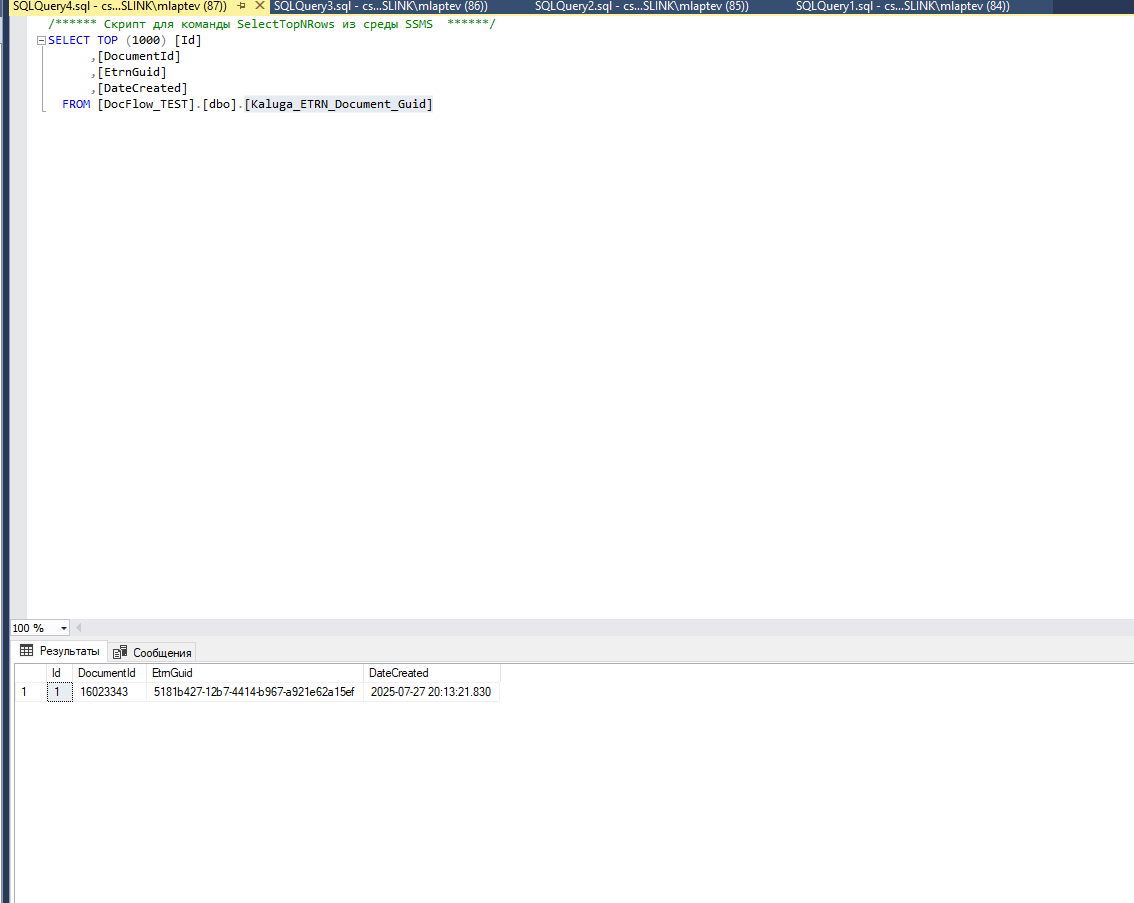This screenshot has width=1134, height=903.
Task: Pin the SQLQuery4.sql tab
Action: point(242,6)
